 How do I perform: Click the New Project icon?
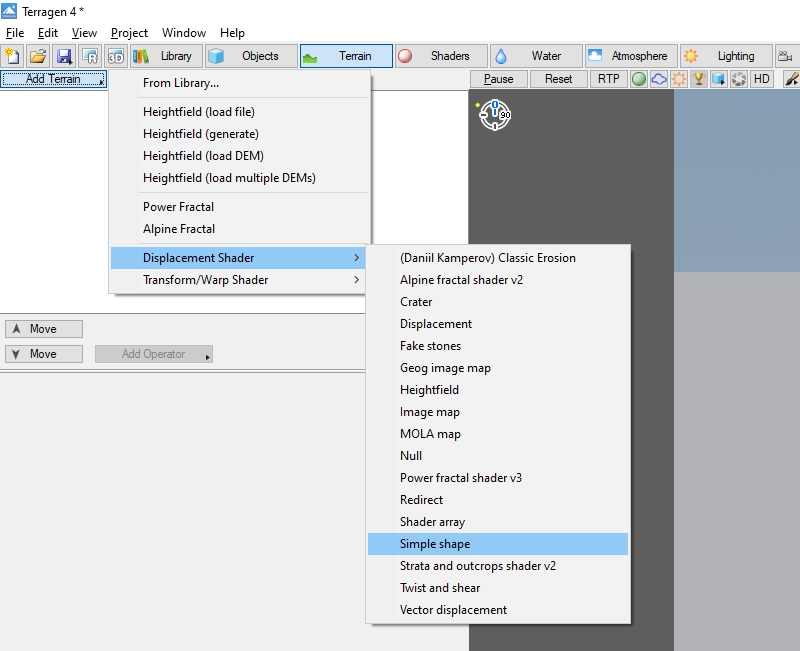pos(13,56)
